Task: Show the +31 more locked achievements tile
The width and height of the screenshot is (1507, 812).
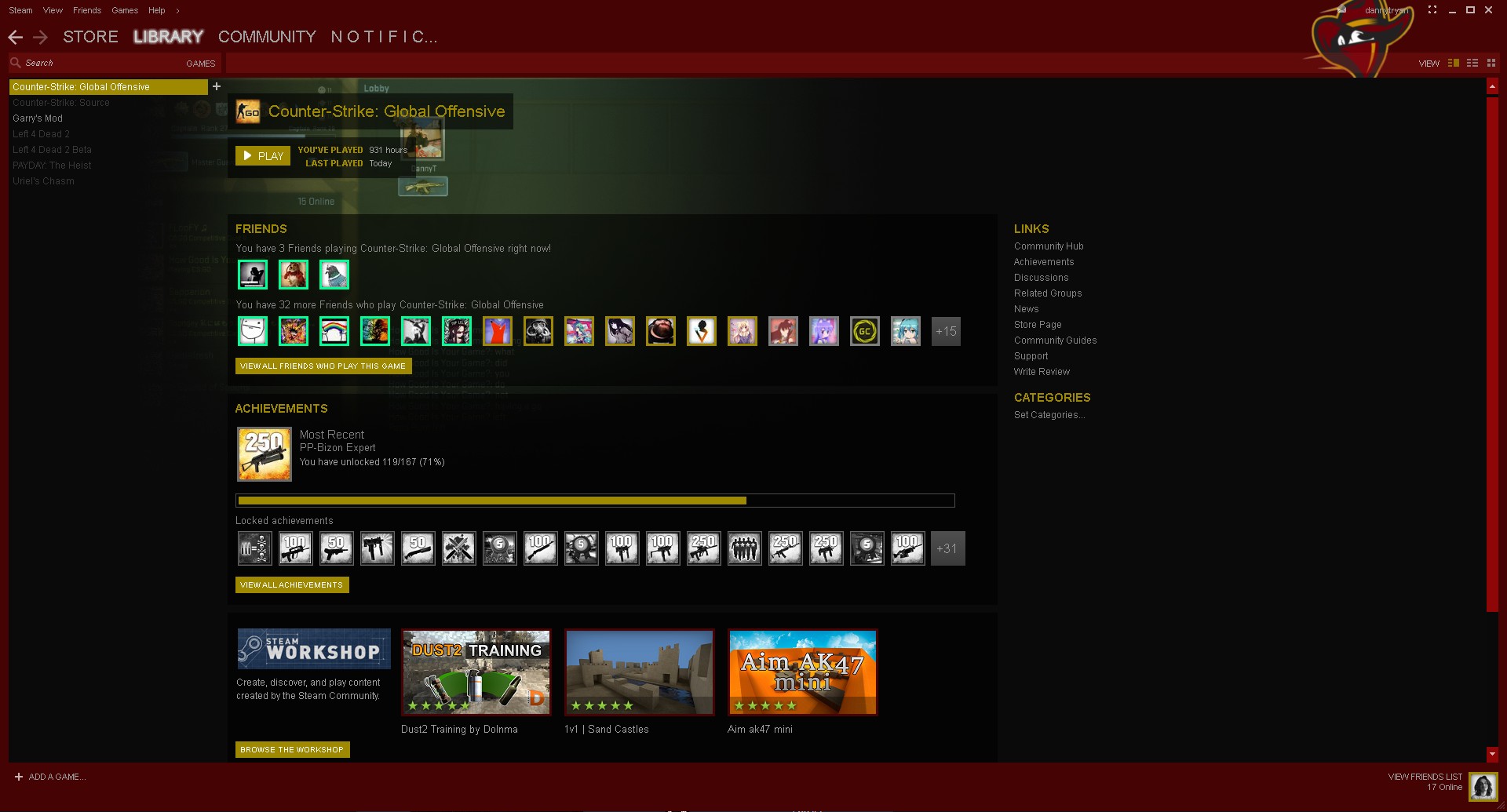Action: coord(948,548)
